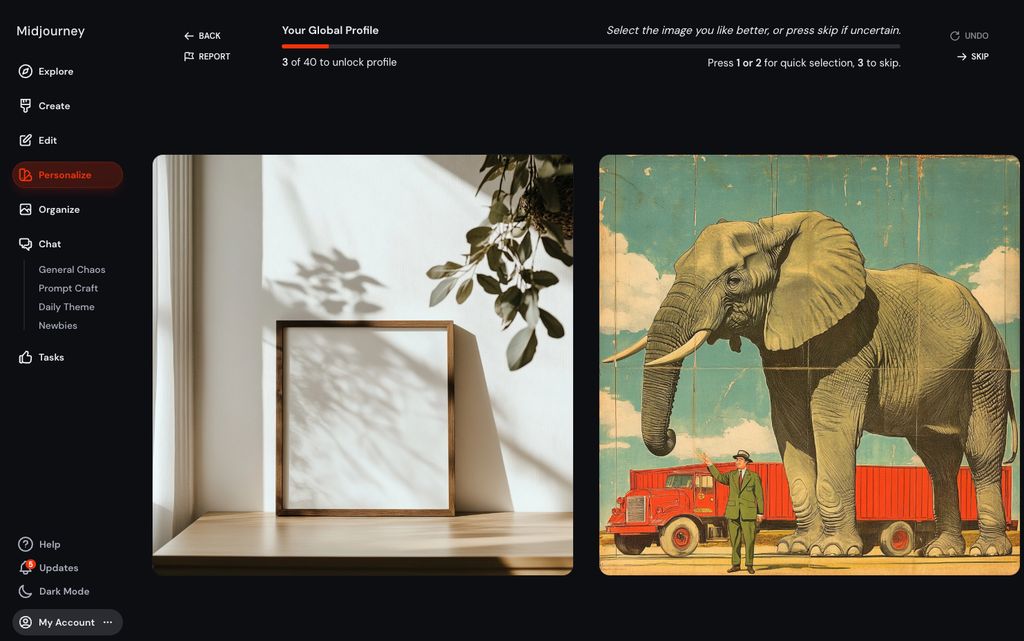This screenshot has height=641, width=1024.
Task: Expand My Account options ellipsis
Action: pyautogui.click(x=108, y=622)
